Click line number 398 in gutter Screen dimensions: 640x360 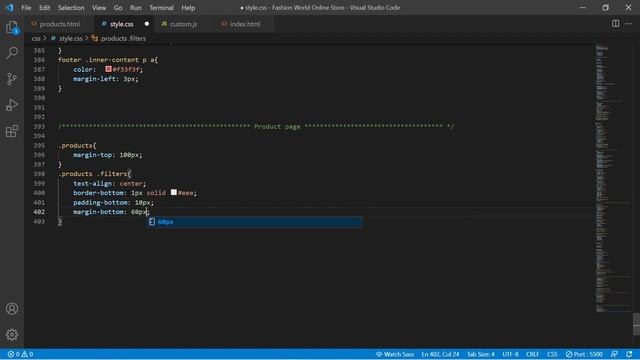[x=39, y=174]
